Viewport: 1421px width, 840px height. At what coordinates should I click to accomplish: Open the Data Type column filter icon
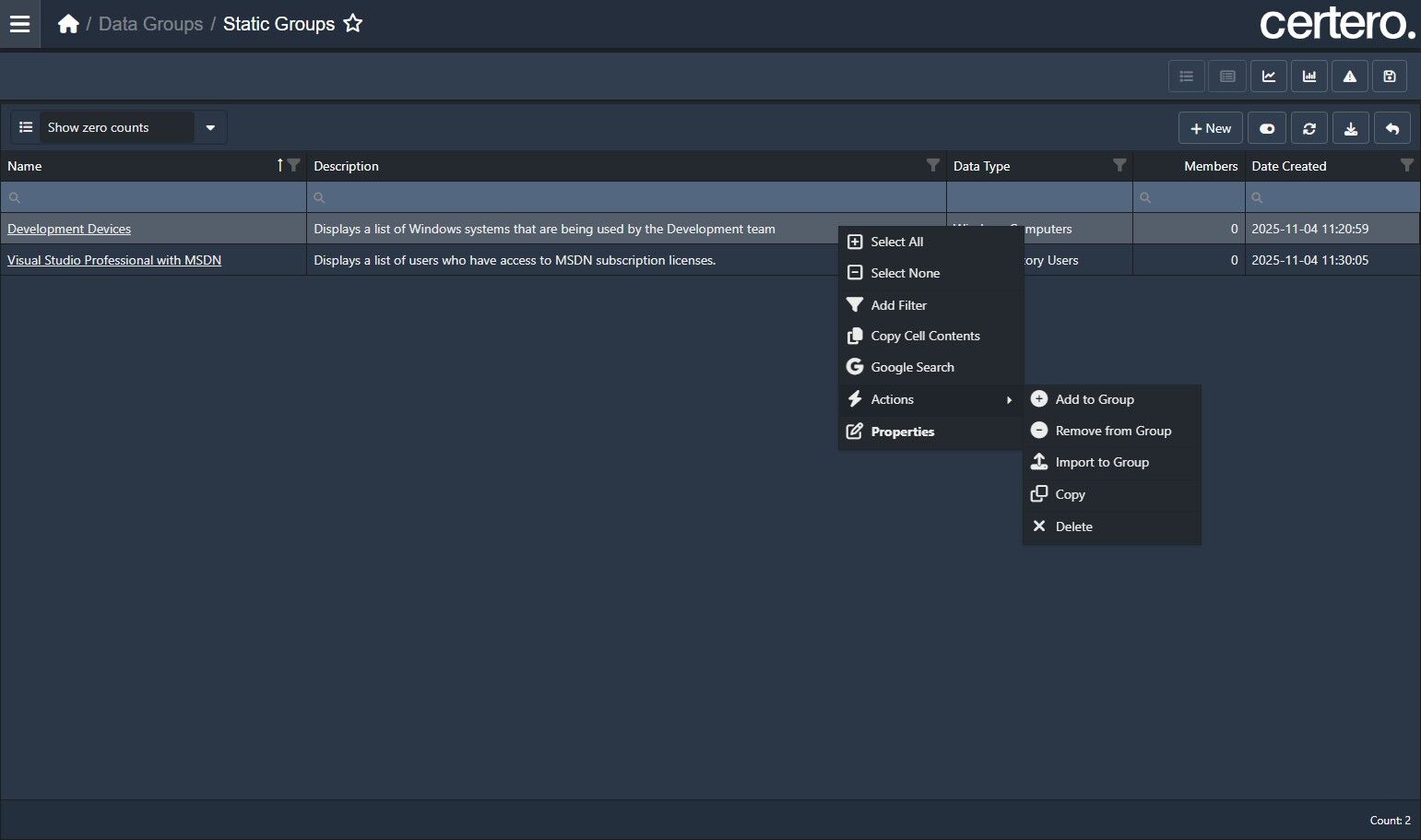pyautogui.click(x=1119, y=165)
